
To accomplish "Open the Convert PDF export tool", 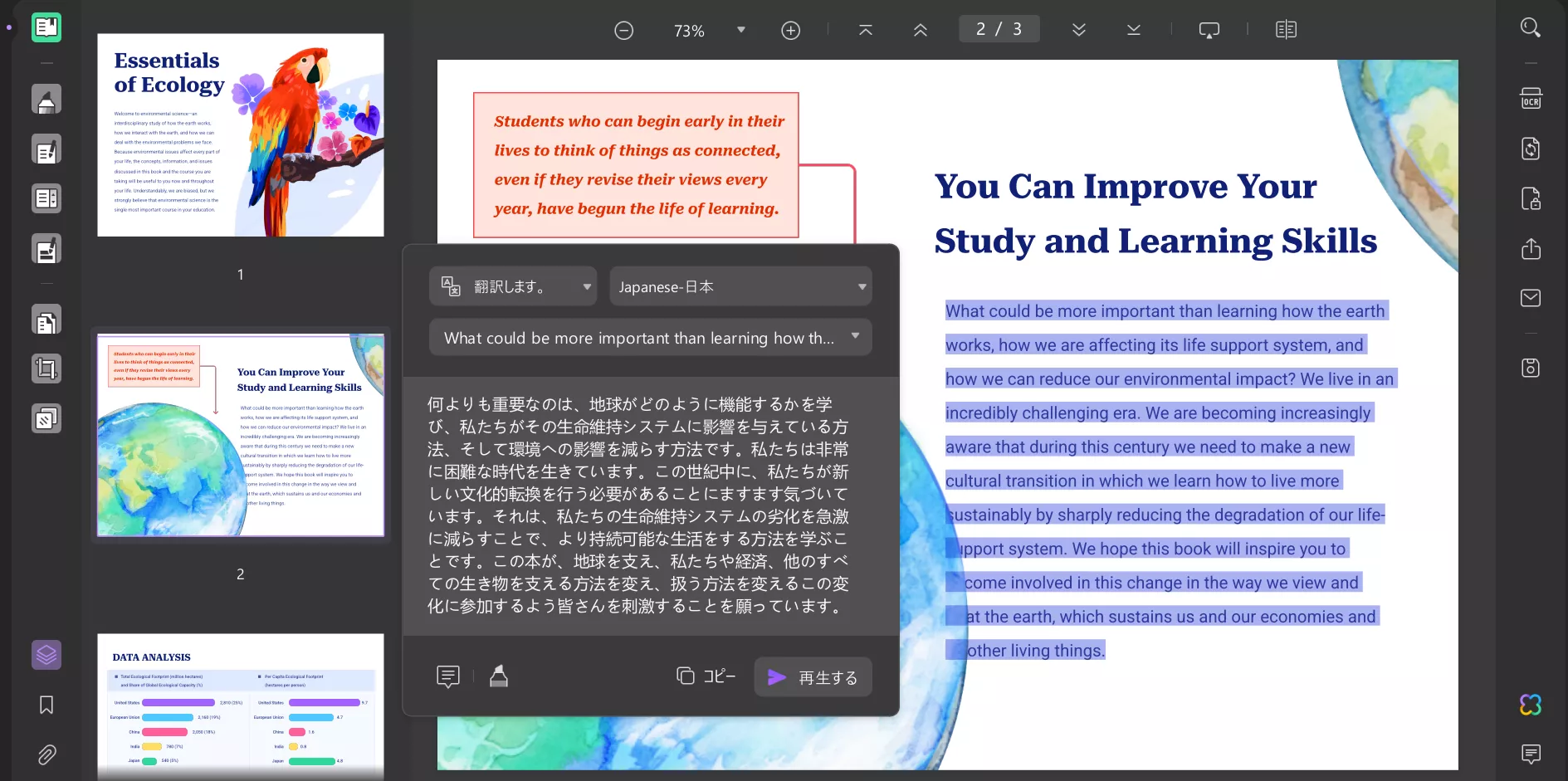I will [1531, 149].
